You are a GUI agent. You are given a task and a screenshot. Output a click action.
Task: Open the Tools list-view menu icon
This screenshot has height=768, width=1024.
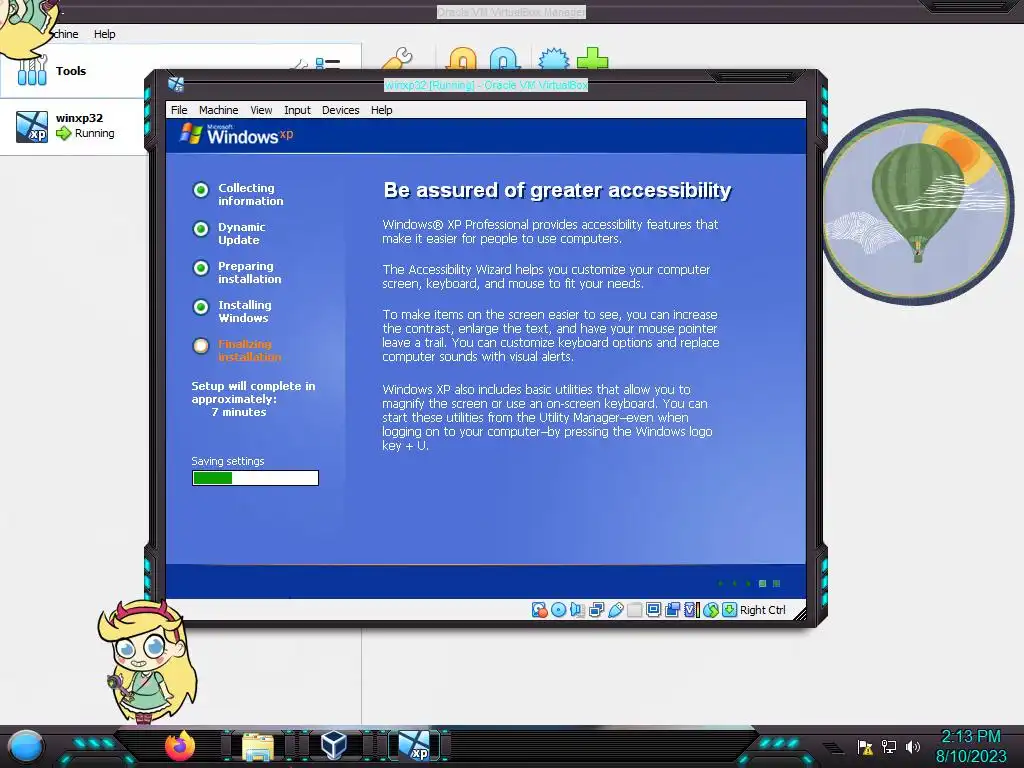coord(327,63)
